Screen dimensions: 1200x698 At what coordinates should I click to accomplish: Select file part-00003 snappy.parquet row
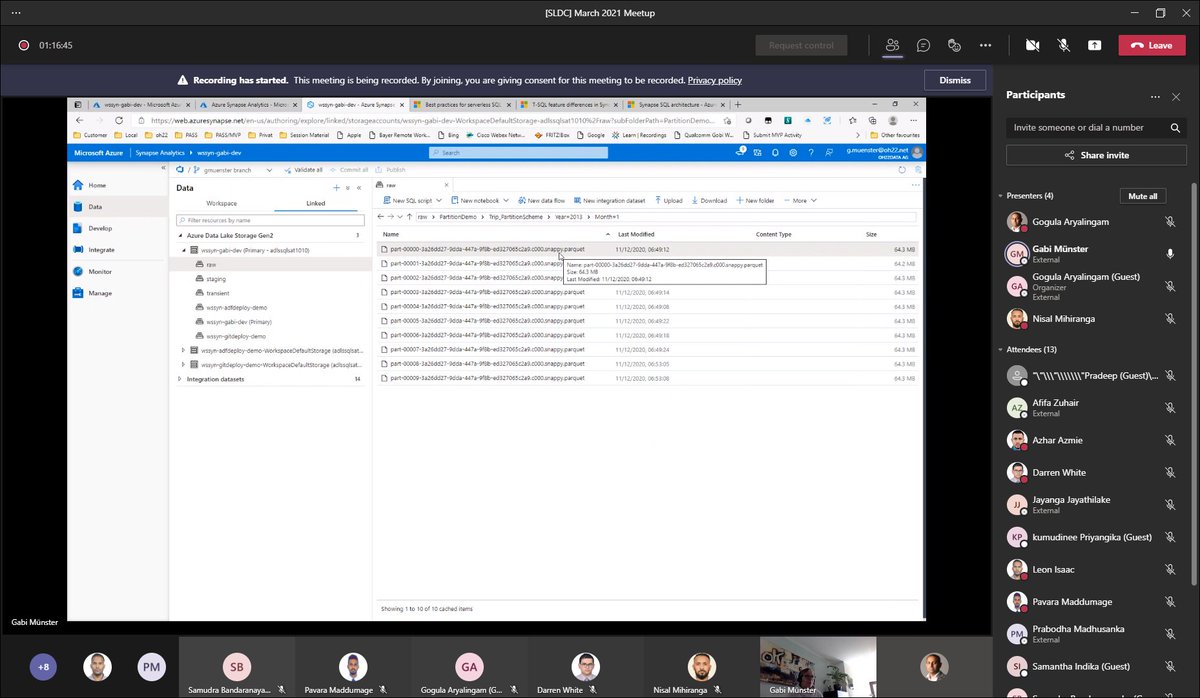647,292
